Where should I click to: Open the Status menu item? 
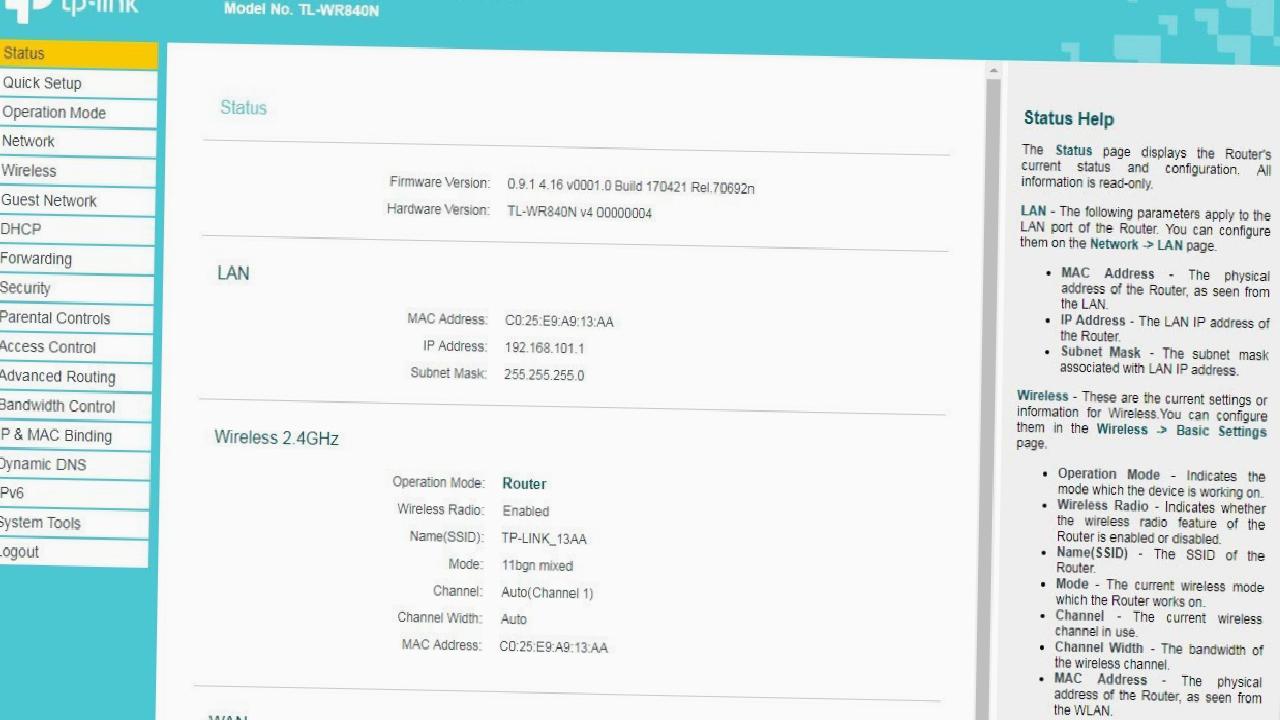click(78, 54)
